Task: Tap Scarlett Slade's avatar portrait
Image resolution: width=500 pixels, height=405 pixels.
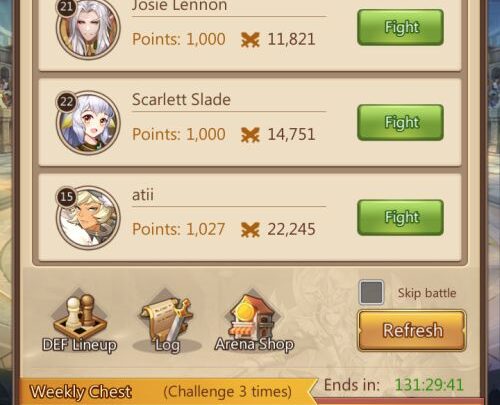Action: click(88, 123)
